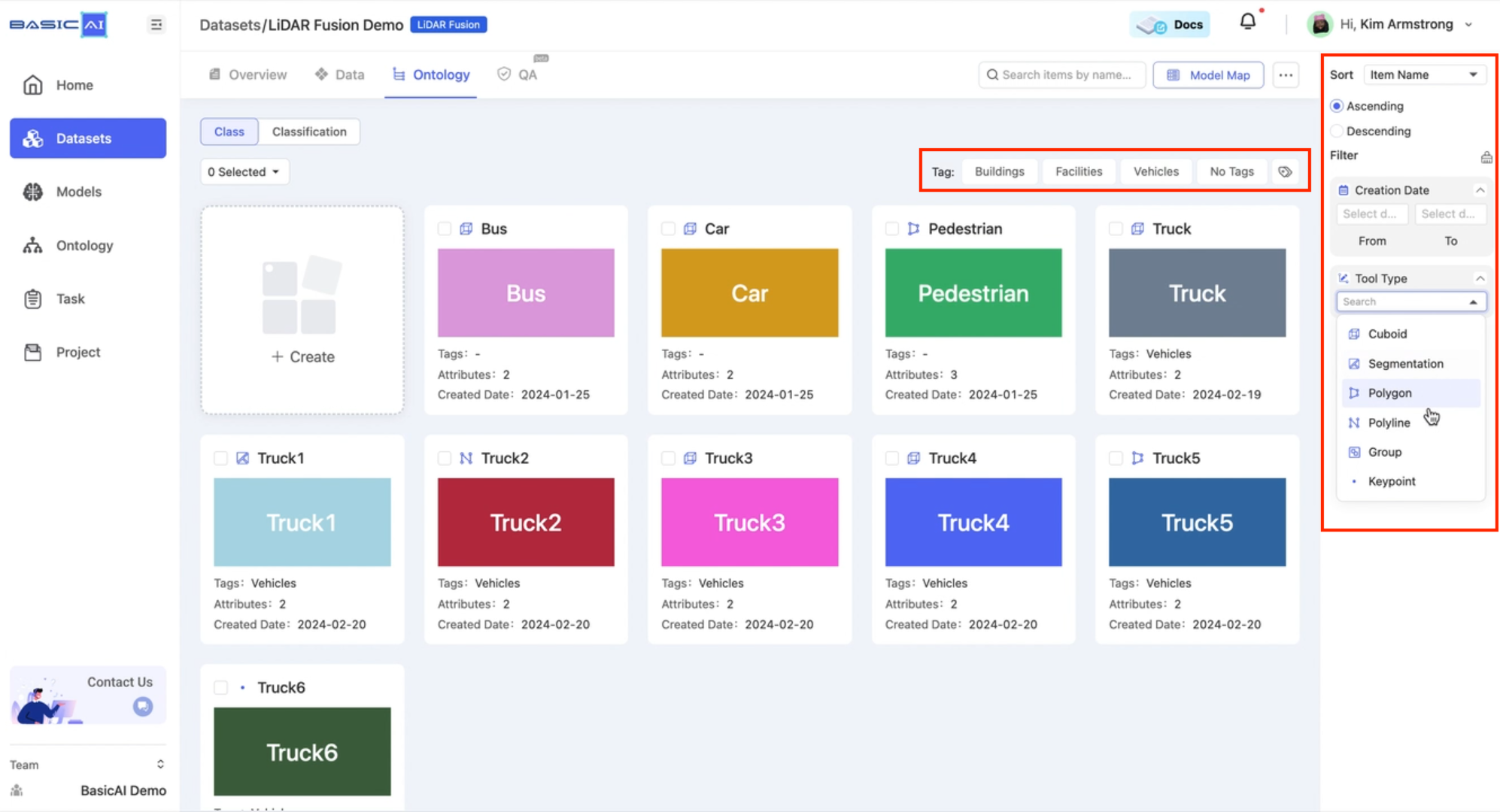
Task: Select the Segmentation tool type filter
Action: pyautogui.click(x=1405, y=363)
